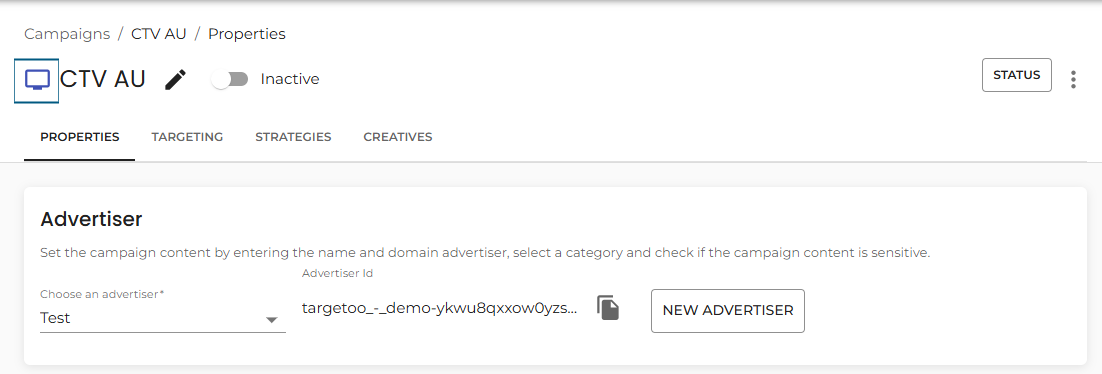Go to the STRATEGIES tab
This screenshot has height=374, width=1102.
click(x=293, y=137)
